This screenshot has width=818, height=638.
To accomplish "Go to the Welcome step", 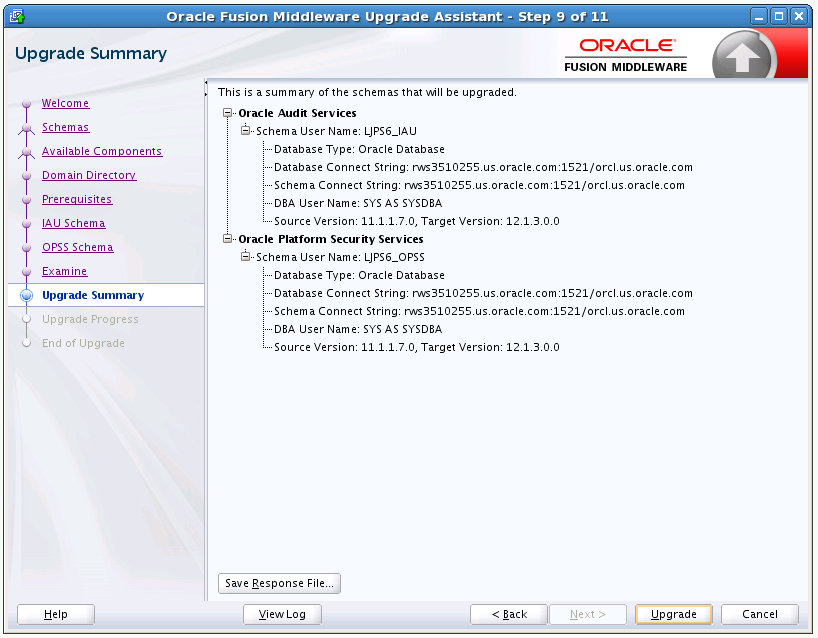I will (65, 103).
